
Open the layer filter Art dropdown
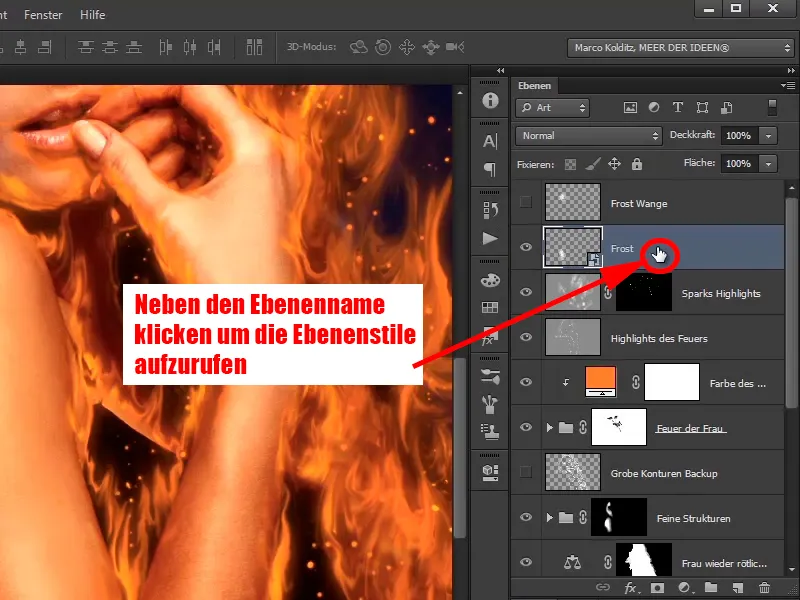553,108
